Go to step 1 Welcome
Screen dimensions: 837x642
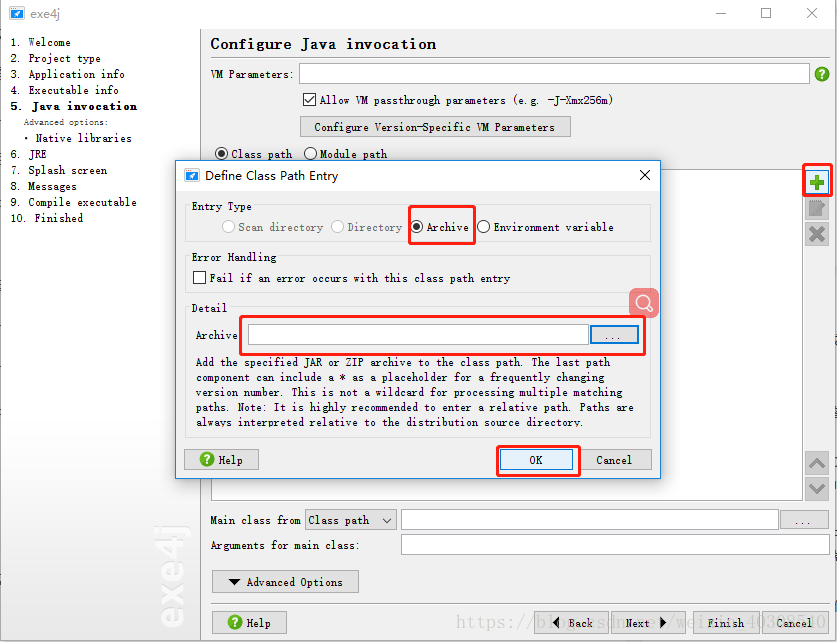click(x=41, y=42)
